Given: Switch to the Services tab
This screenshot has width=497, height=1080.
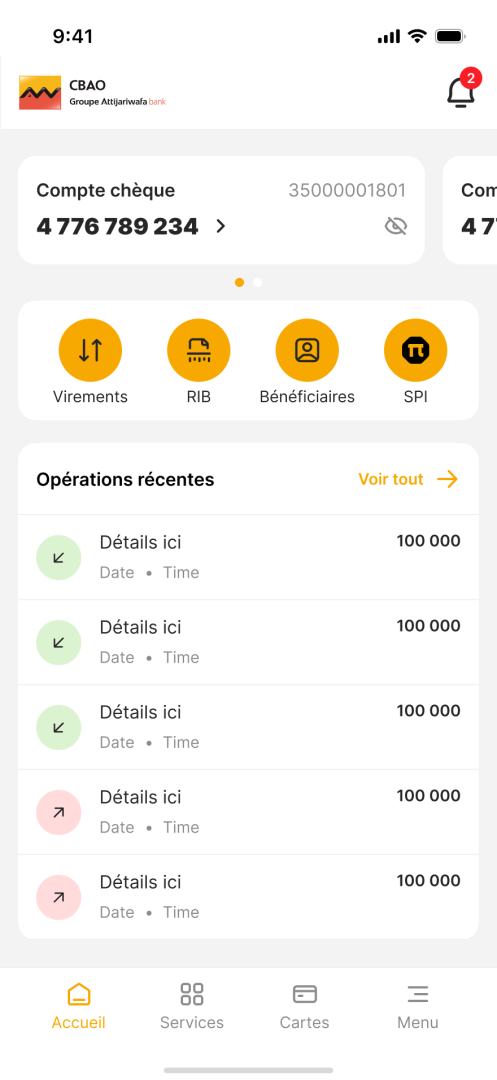Looking at the screenshot, I should pyautogui.click(x=191, y=1006).
